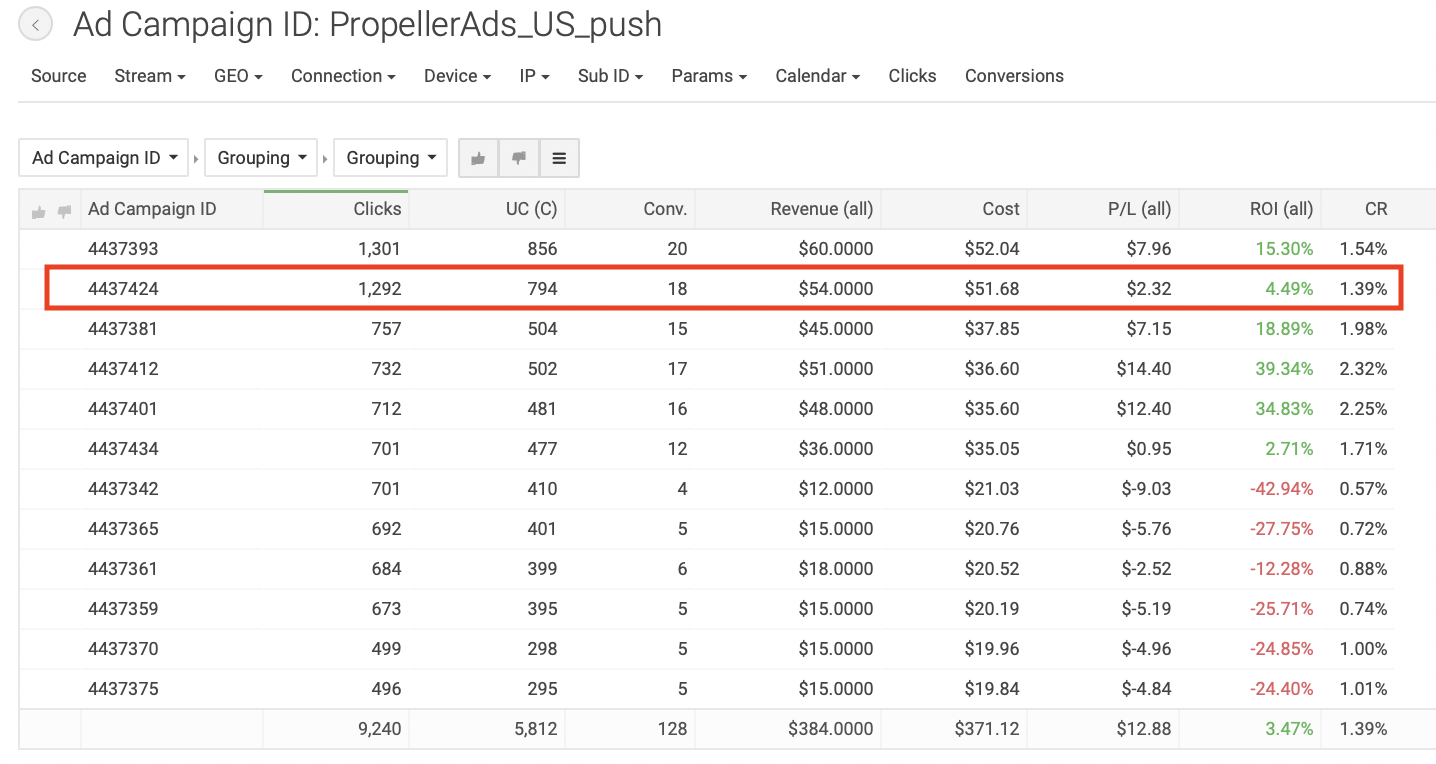The image size is (1436, 764).
Task: Expand the Stream menu
Action: pyautogui.click(x=150, y=76)
